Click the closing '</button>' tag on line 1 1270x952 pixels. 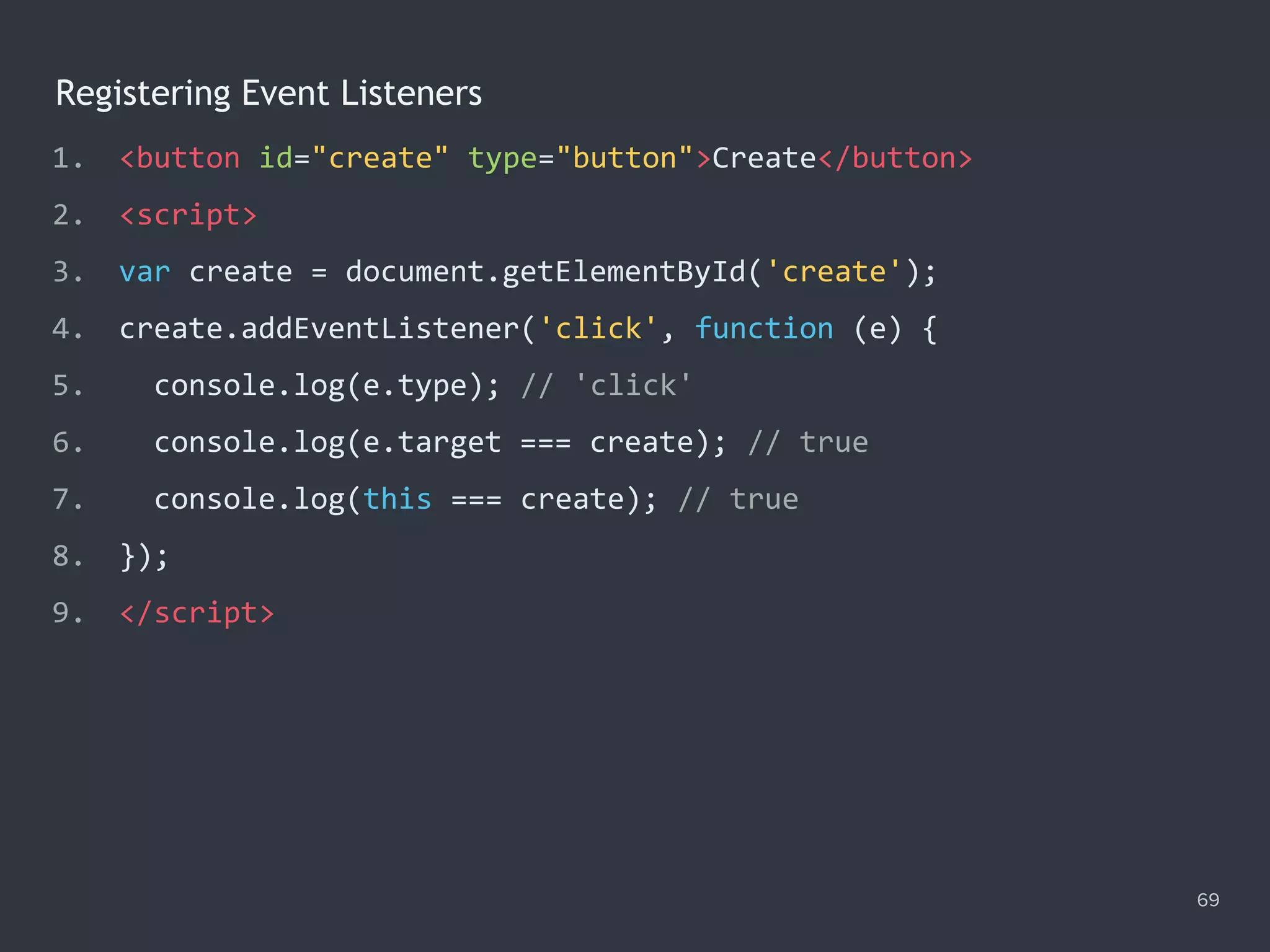[895, 158]
